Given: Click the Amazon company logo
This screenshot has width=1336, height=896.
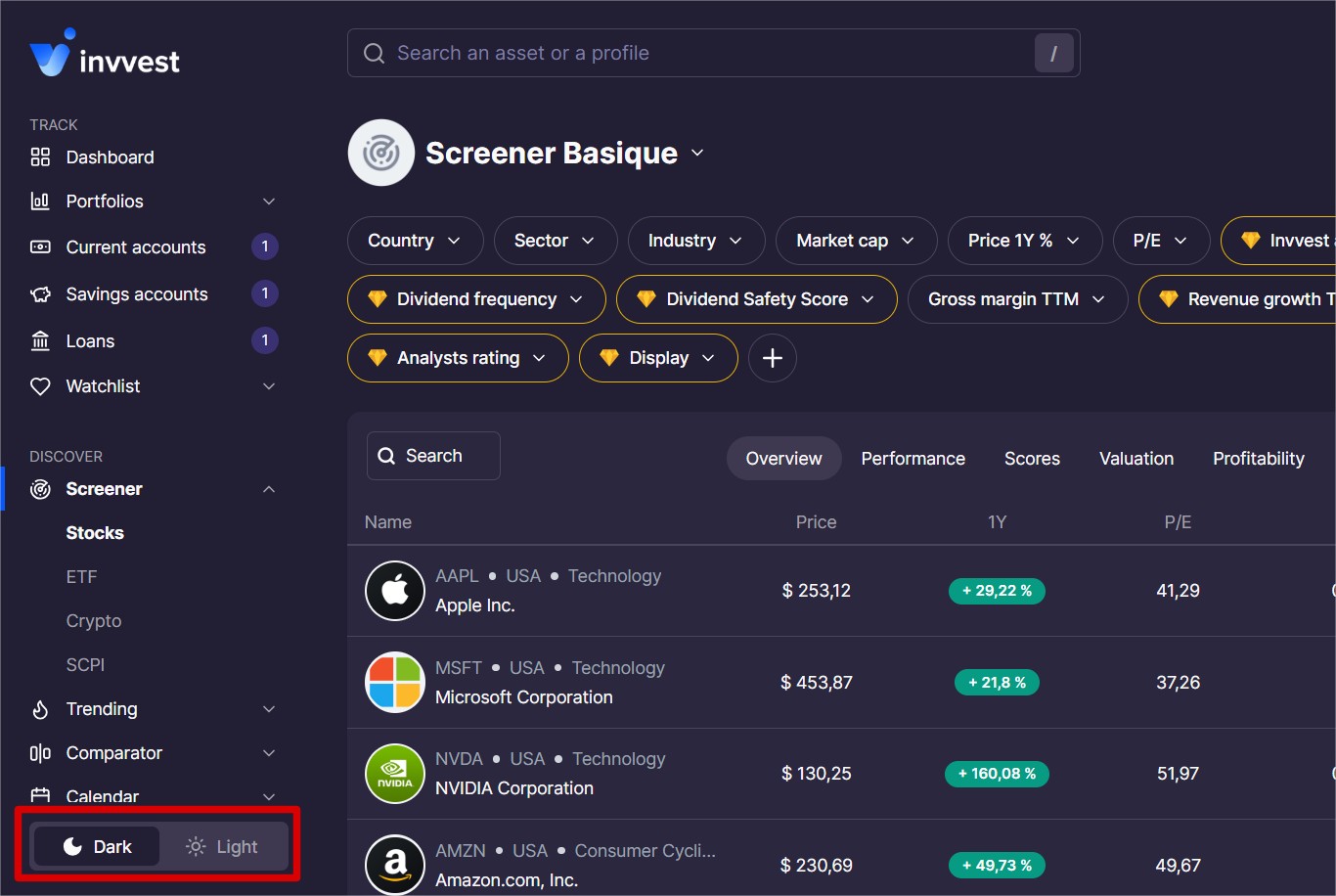Looking at the screenshot, I should pyautogui.click(x=395, y=865).
